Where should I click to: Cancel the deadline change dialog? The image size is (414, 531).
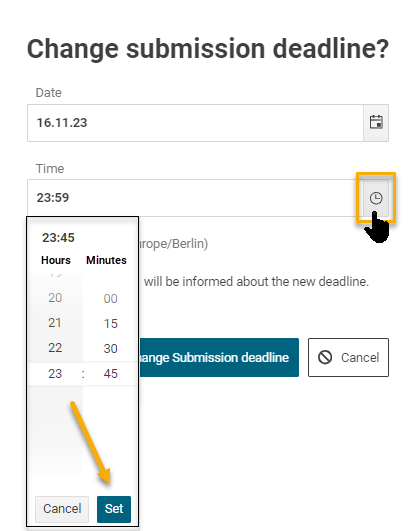pos(348,357)
